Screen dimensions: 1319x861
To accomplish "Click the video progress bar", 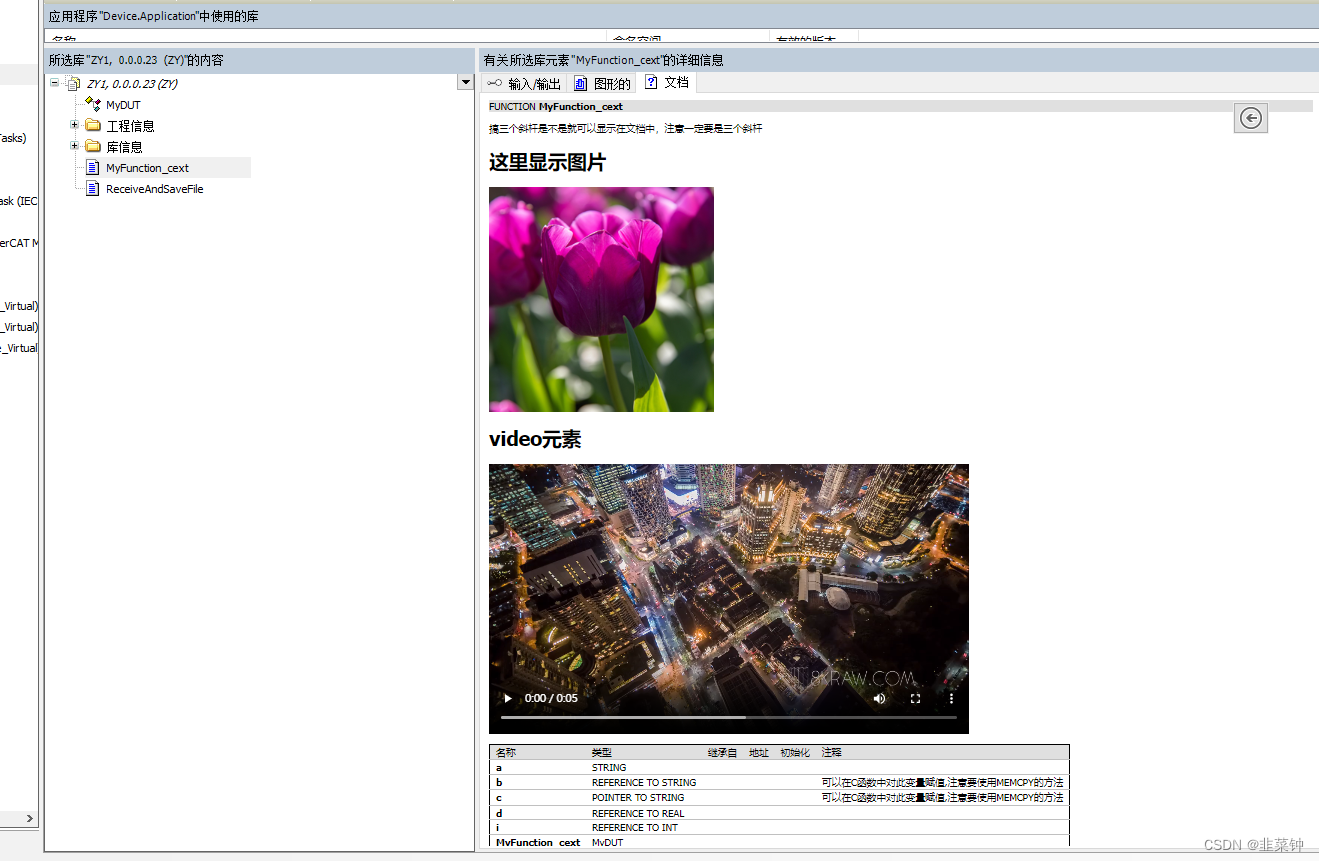I will click(728, 717).
